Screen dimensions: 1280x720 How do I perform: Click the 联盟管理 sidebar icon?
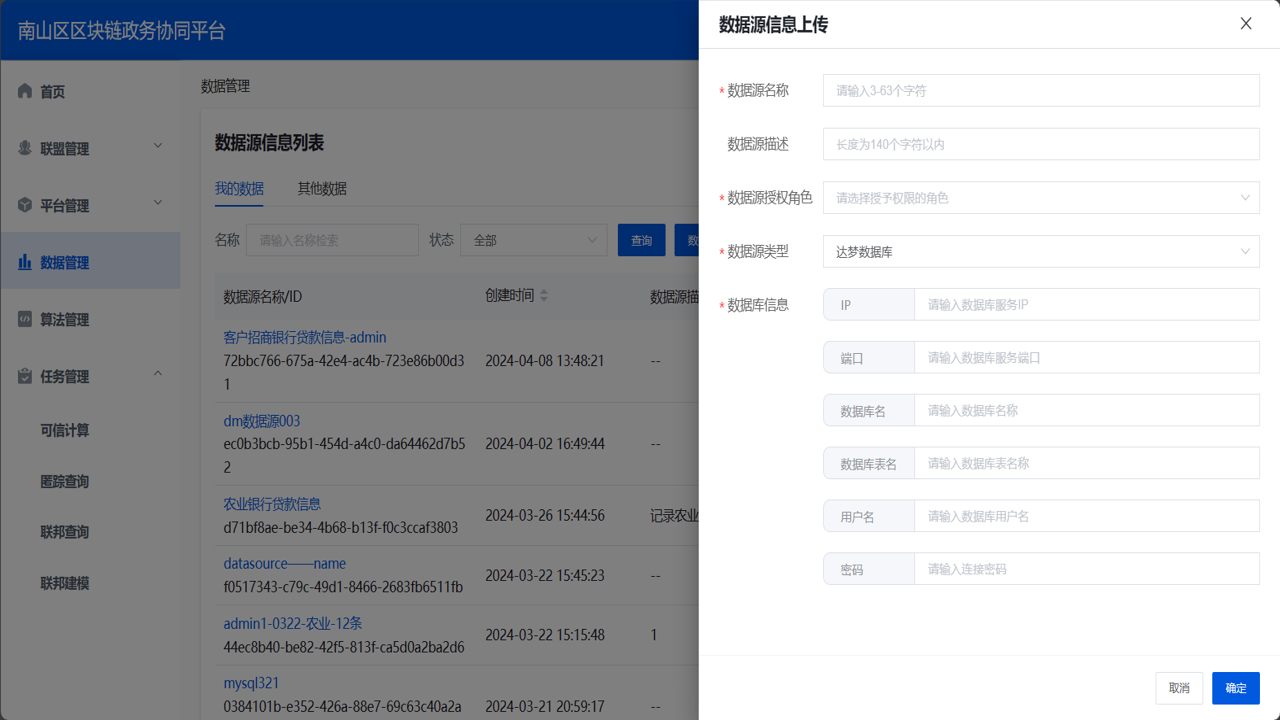tap(25, 148)
